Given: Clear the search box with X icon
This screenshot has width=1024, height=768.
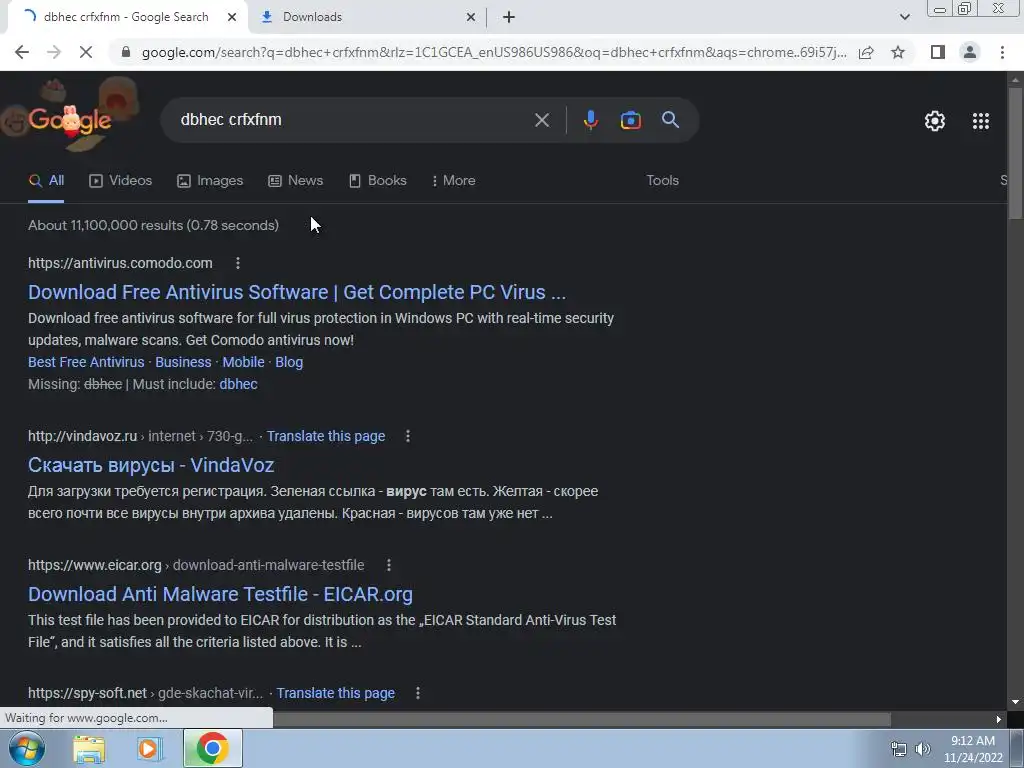Looking at the screenshot, I should 541,120.
